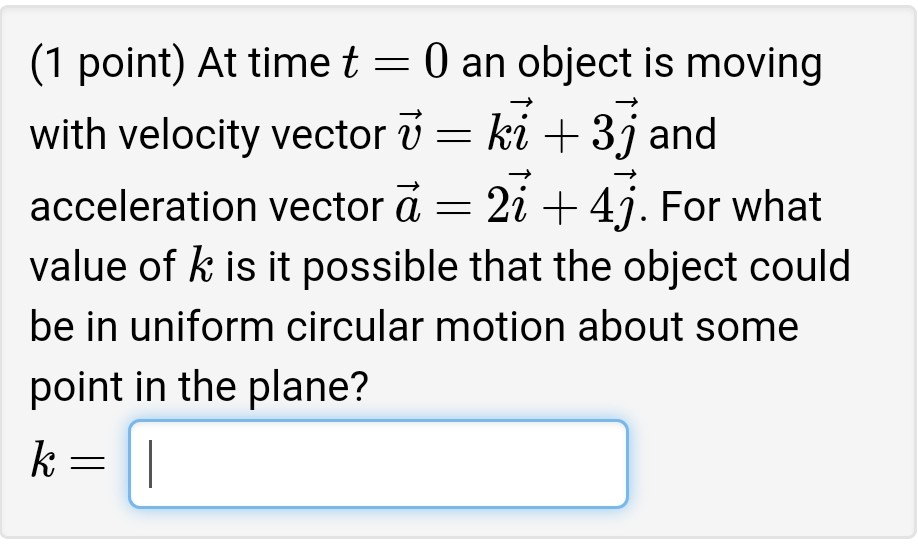Image resolution: width=918 pixels, height=546 pixels.
Task: Click the words "For what"
Action: [x=740, y=207]
